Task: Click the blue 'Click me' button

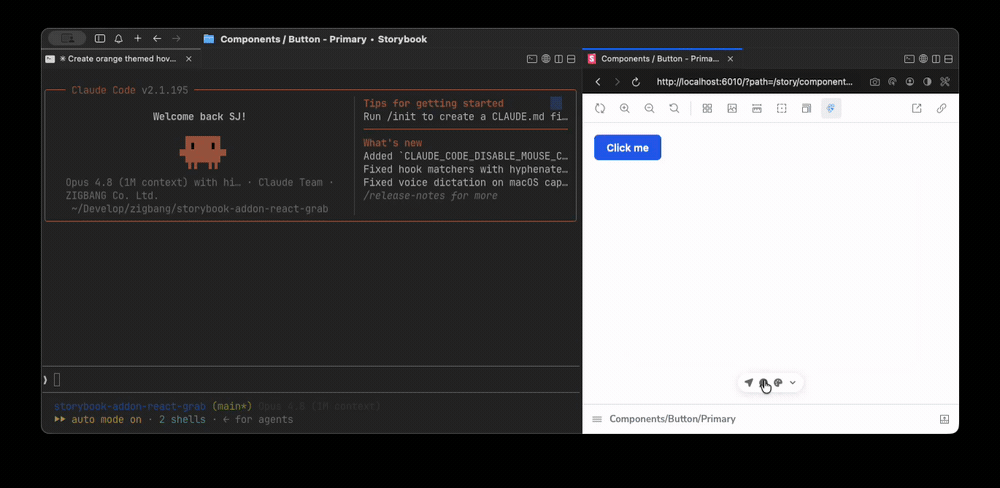Action: (628, 147)
